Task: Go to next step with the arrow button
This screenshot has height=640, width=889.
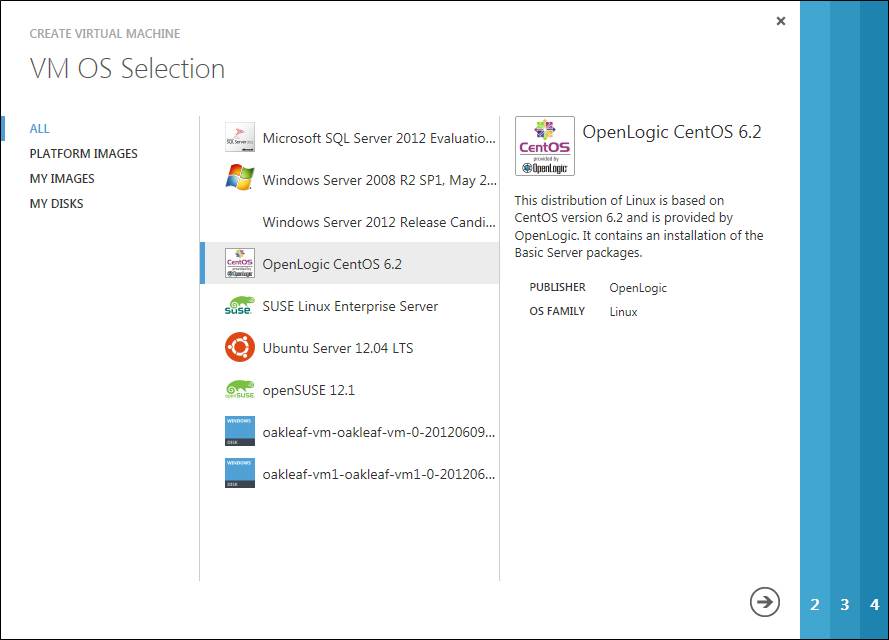Action: pyautogui.click(x=765, y=601)
